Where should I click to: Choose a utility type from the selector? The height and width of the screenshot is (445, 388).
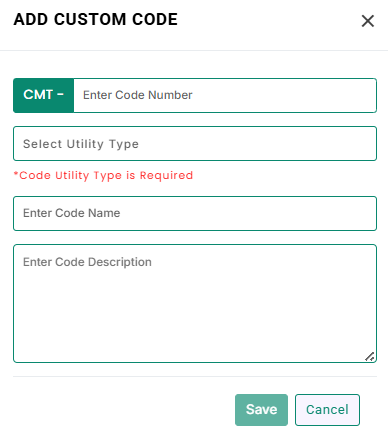click(x=195, y=143)
